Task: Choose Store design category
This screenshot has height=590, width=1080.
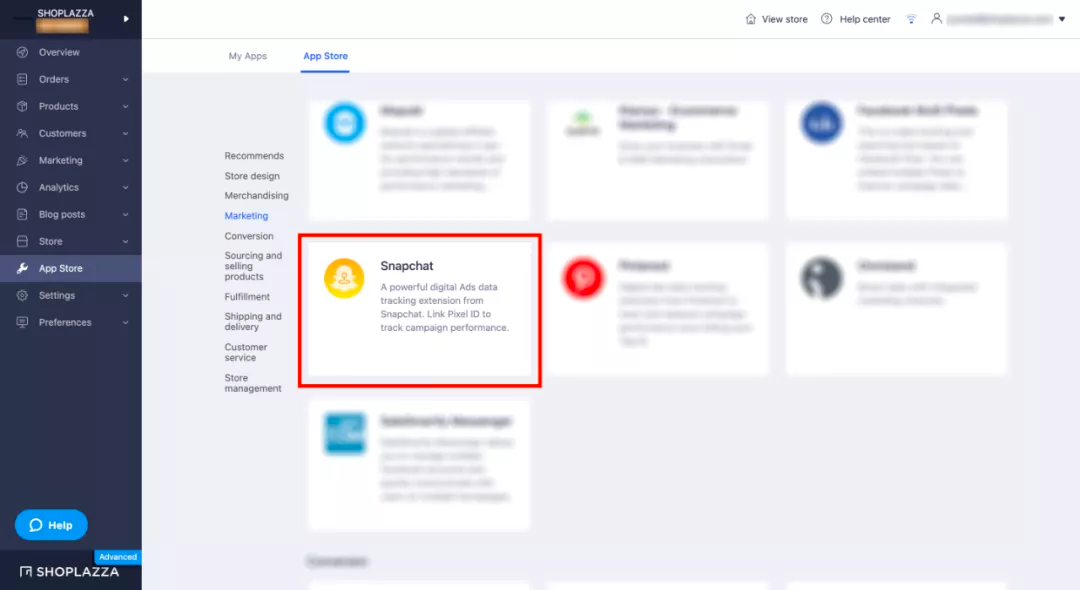Action: [252, 176]
